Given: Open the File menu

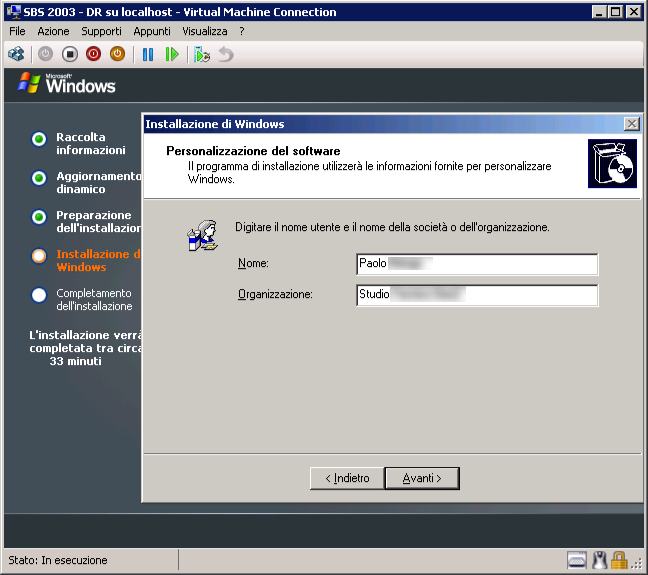Looking at the screenshot, I should (17, 31).
